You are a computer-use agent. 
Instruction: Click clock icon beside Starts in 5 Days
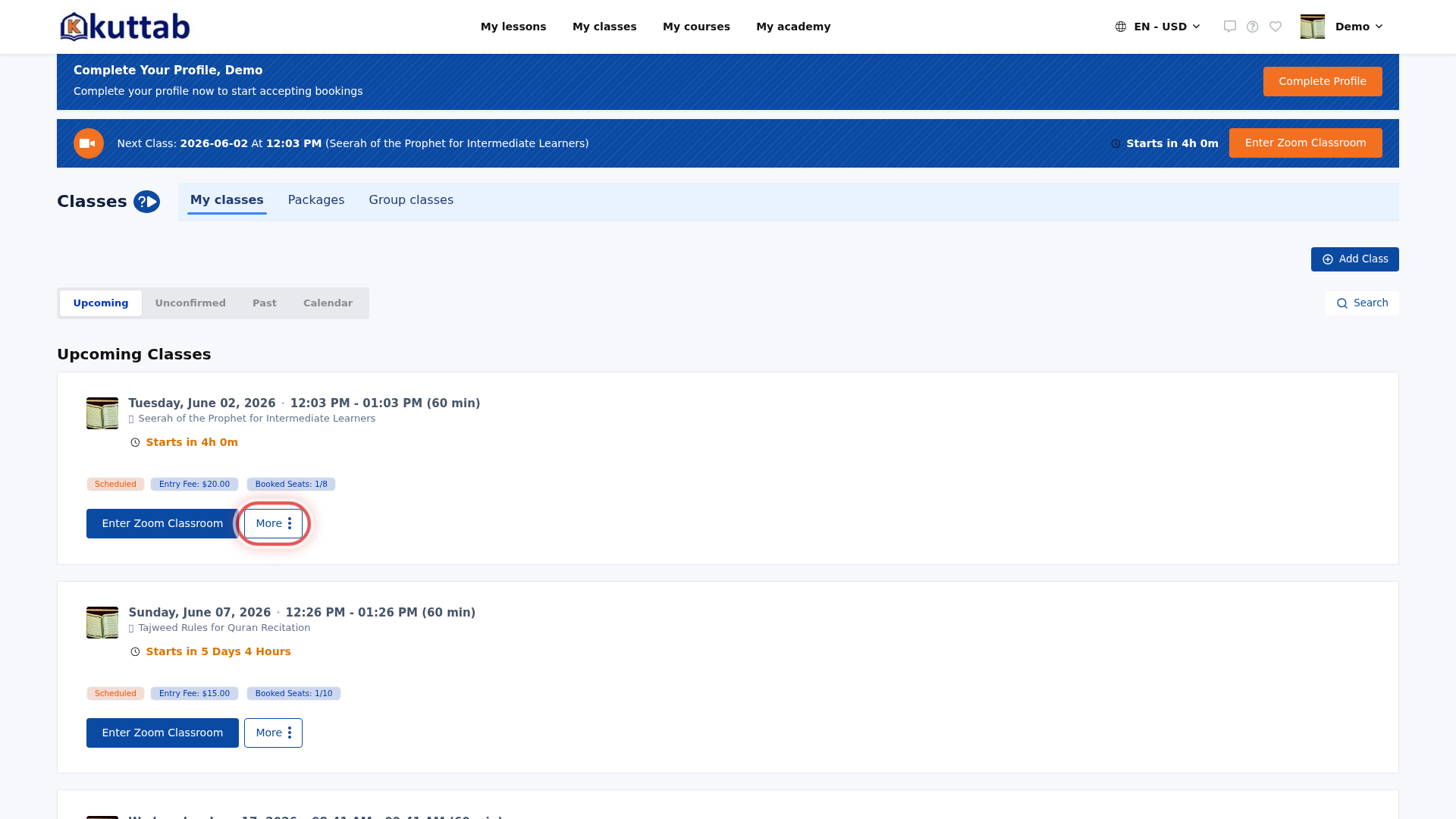135,652
